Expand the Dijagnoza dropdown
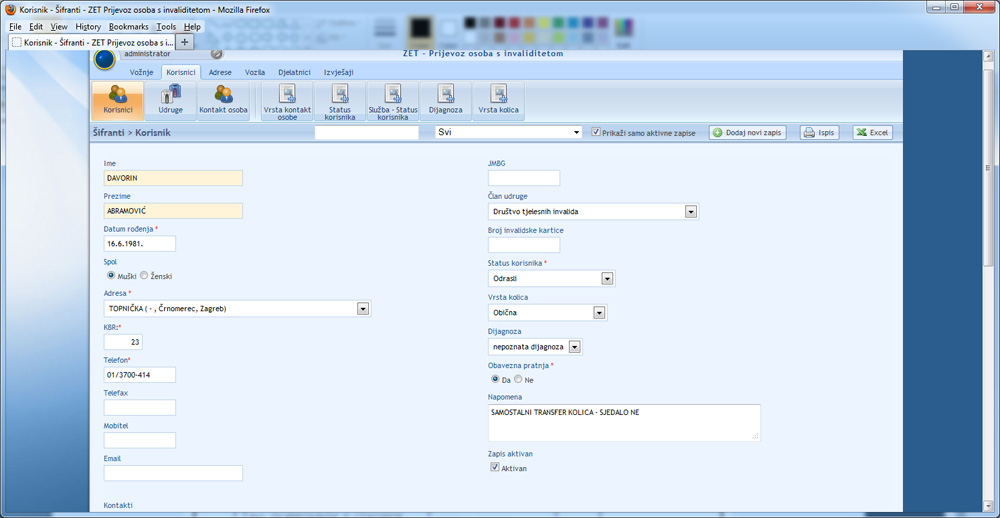 click(x=575, y=346)
